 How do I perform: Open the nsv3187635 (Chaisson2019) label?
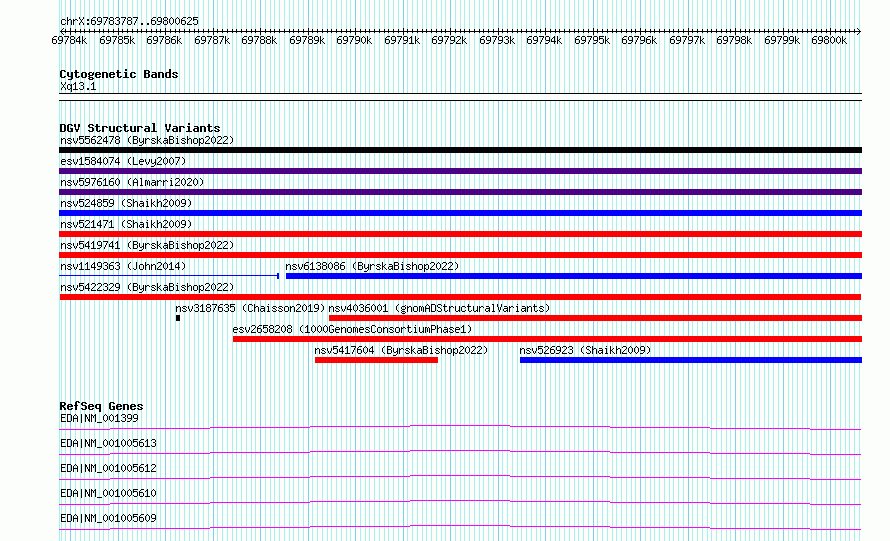[x=250, y=308]
